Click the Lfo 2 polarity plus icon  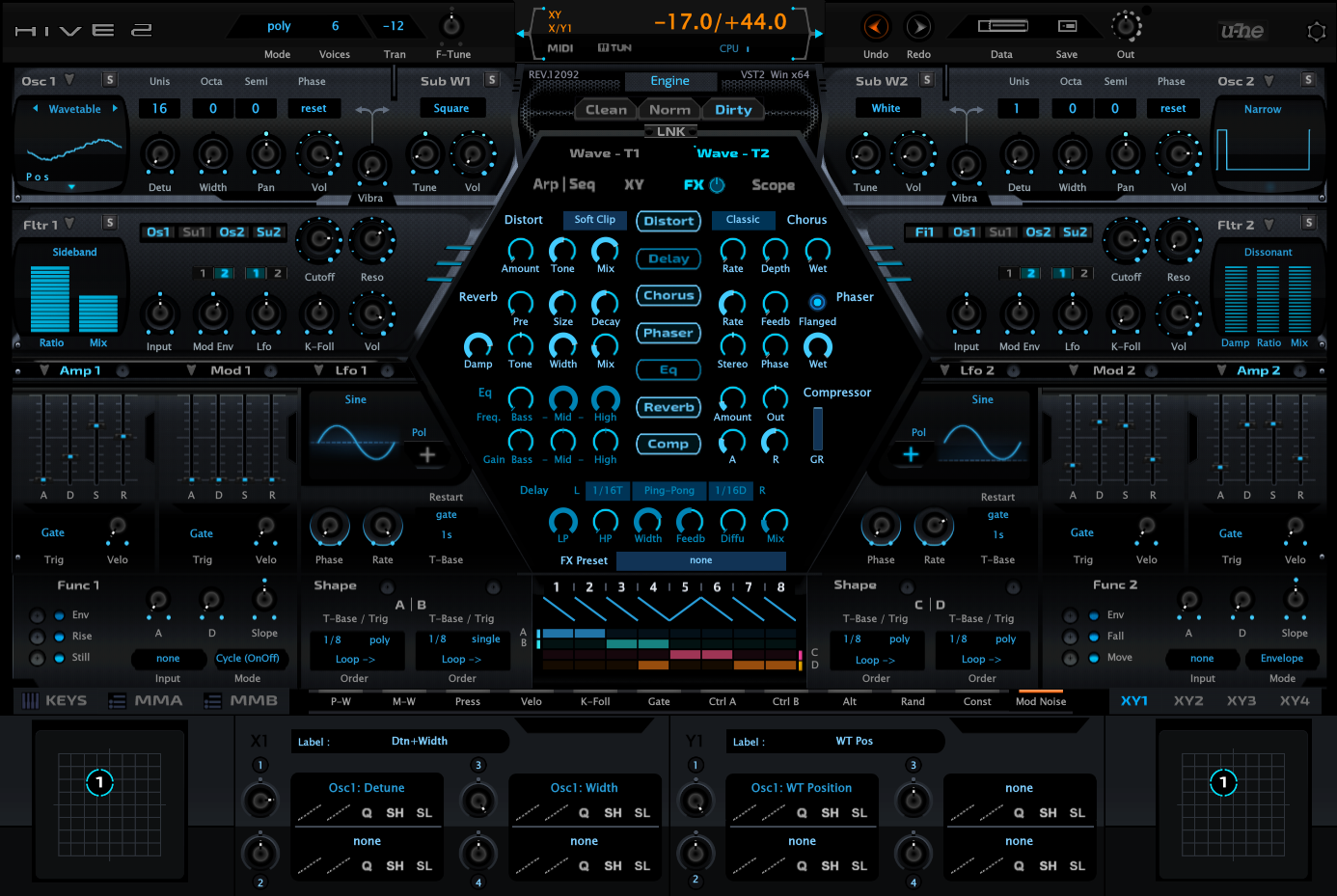(911, 454)
